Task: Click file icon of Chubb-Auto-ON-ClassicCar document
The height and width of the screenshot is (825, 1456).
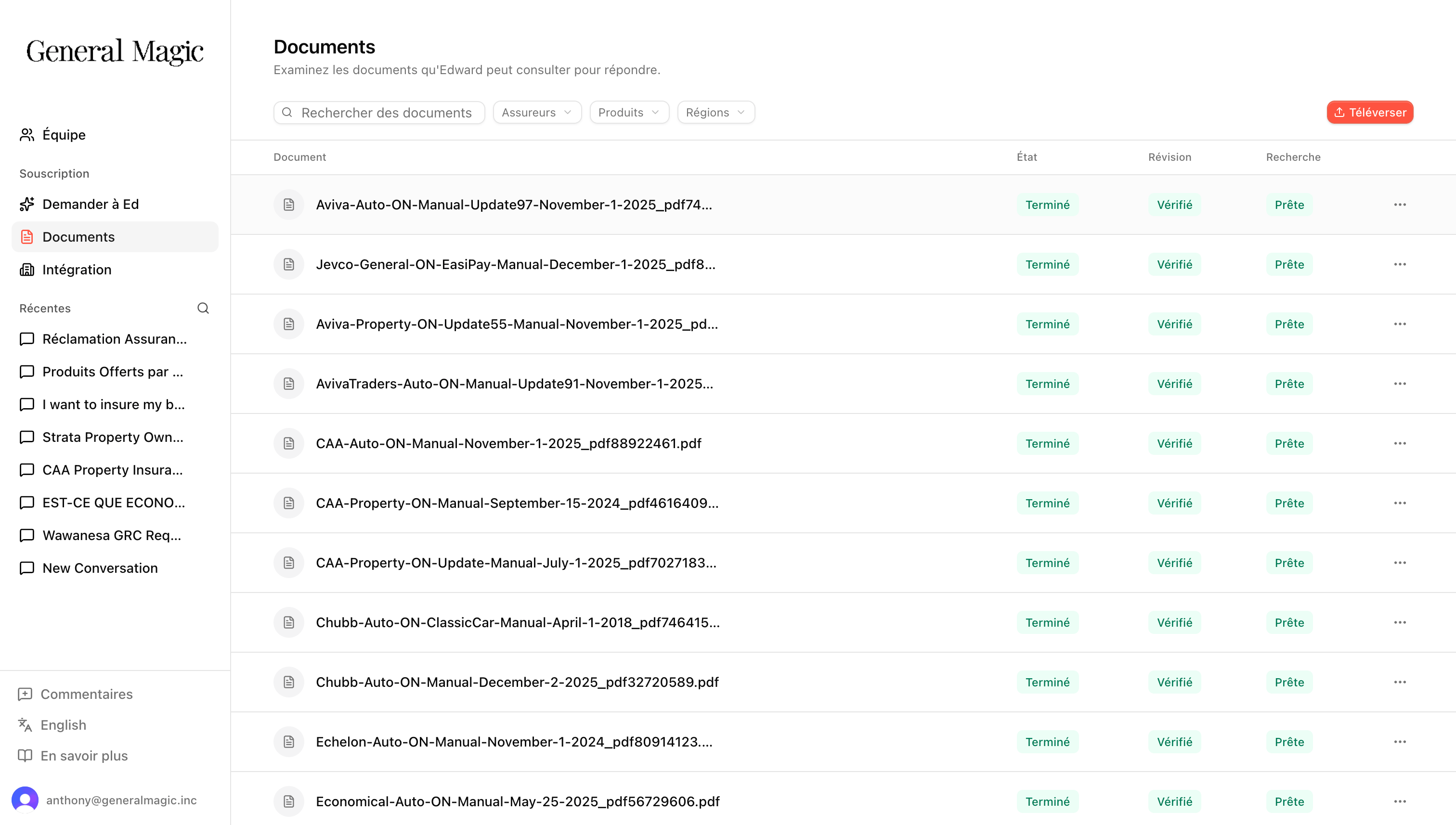Action: click(x=289, y=623)
